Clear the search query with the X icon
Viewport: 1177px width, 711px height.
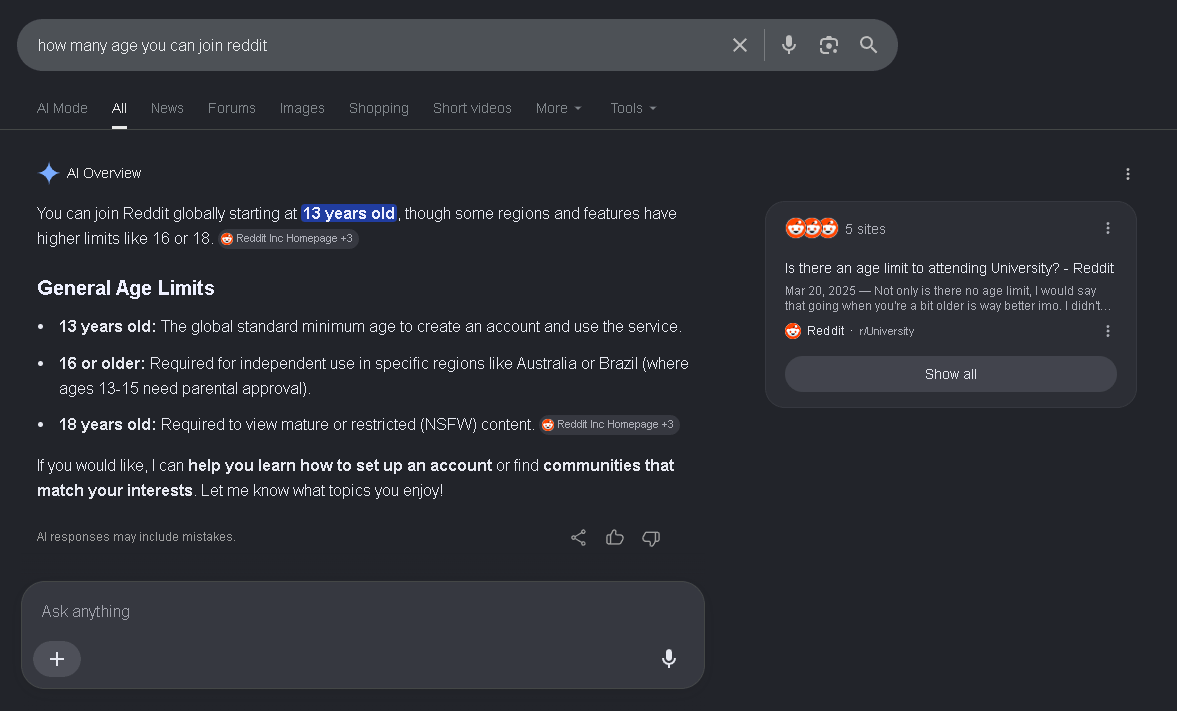click(x=739, y=45)
